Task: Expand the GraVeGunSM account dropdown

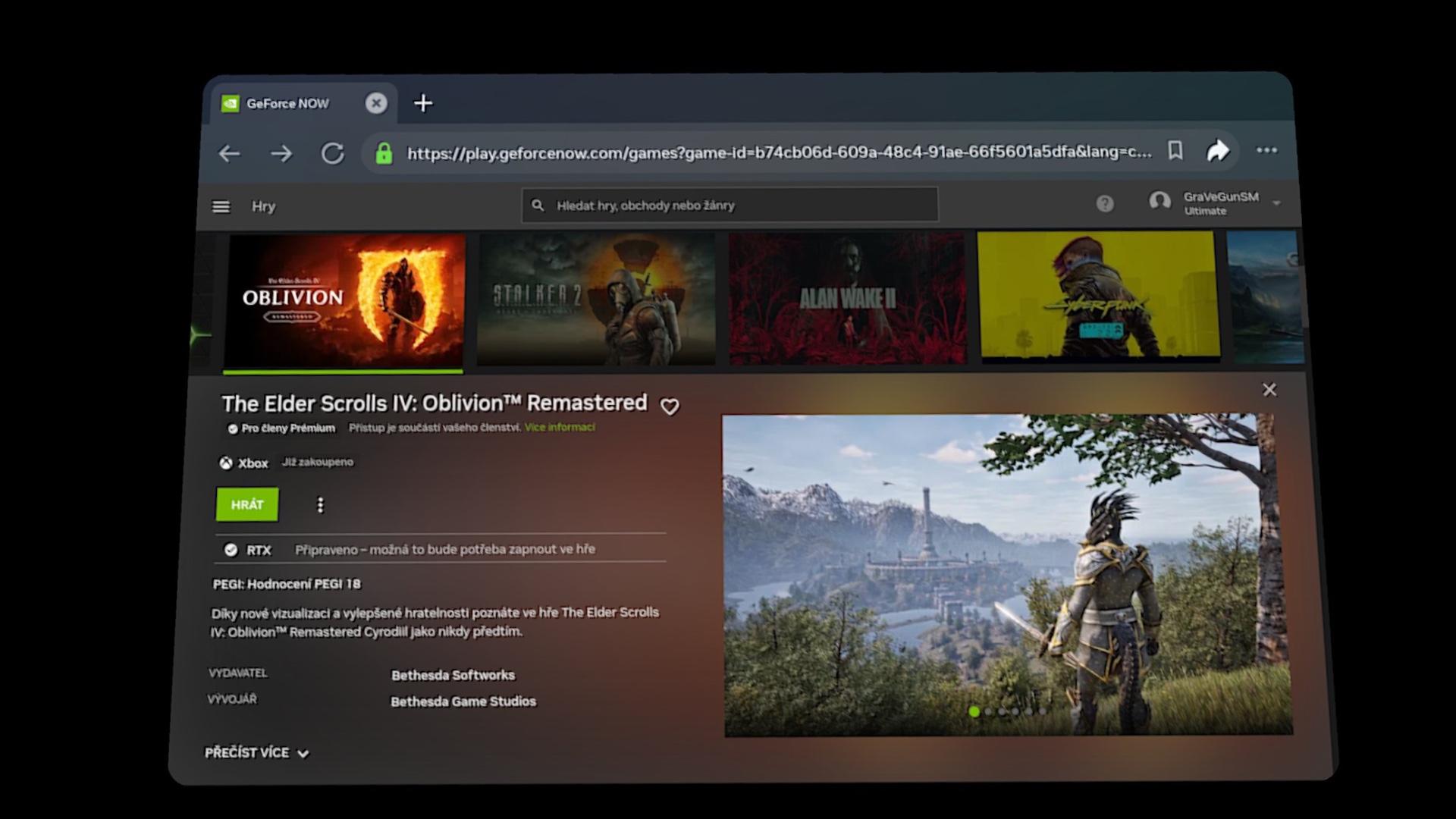Action: tap(1277, 203)
